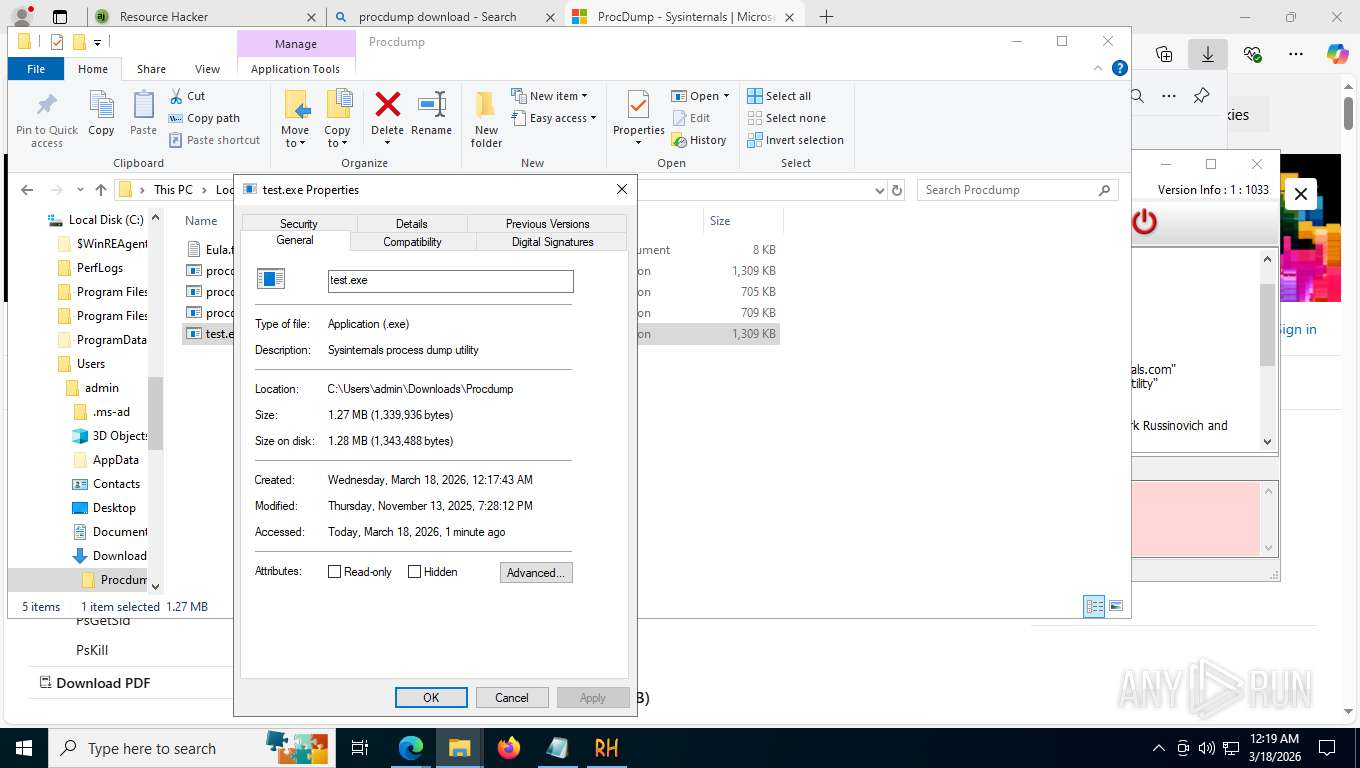Open the Previous Versions tab

coord(547,224)
